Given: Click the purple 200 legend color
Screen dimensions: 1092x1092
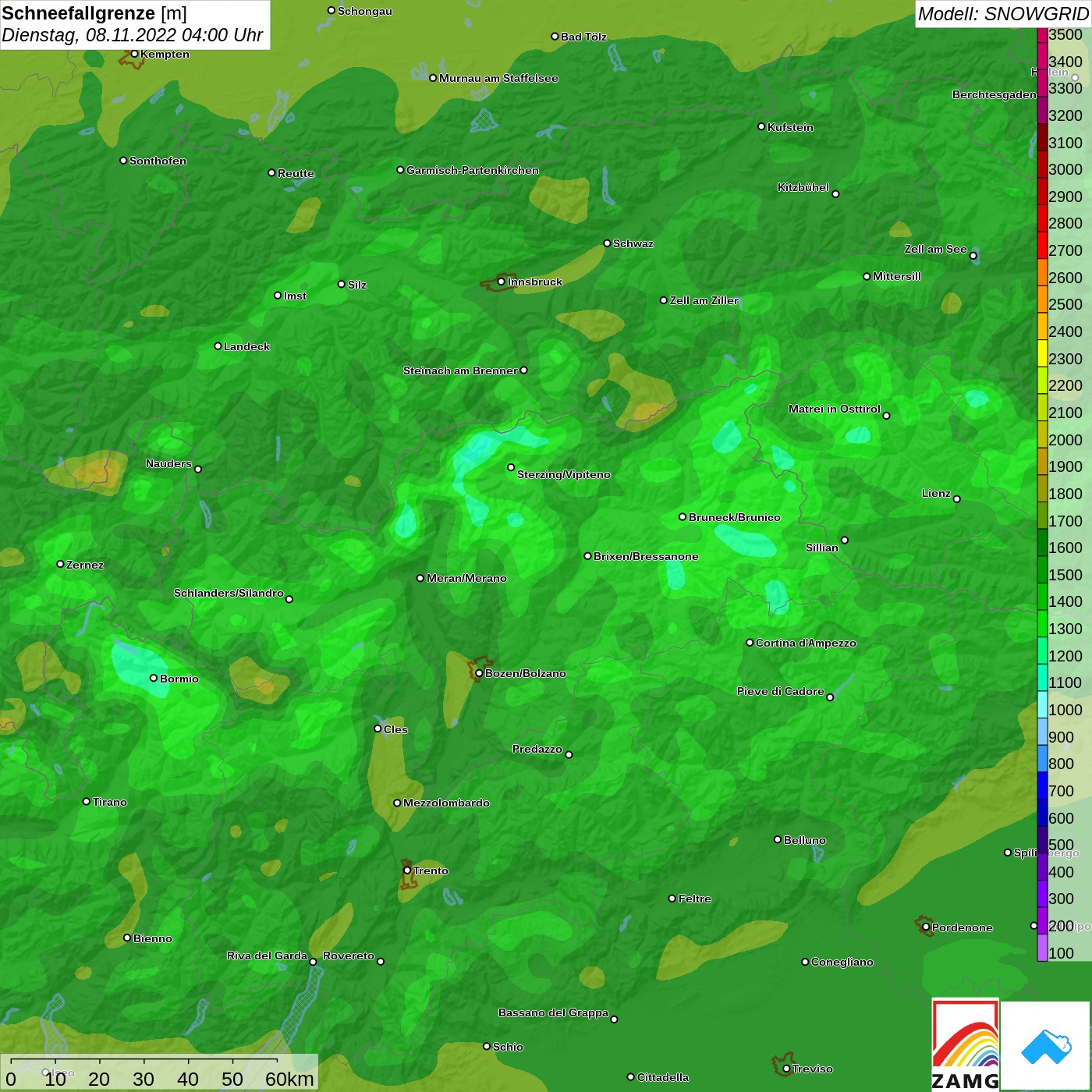Looking at the screenshot, I should 1042,920.
